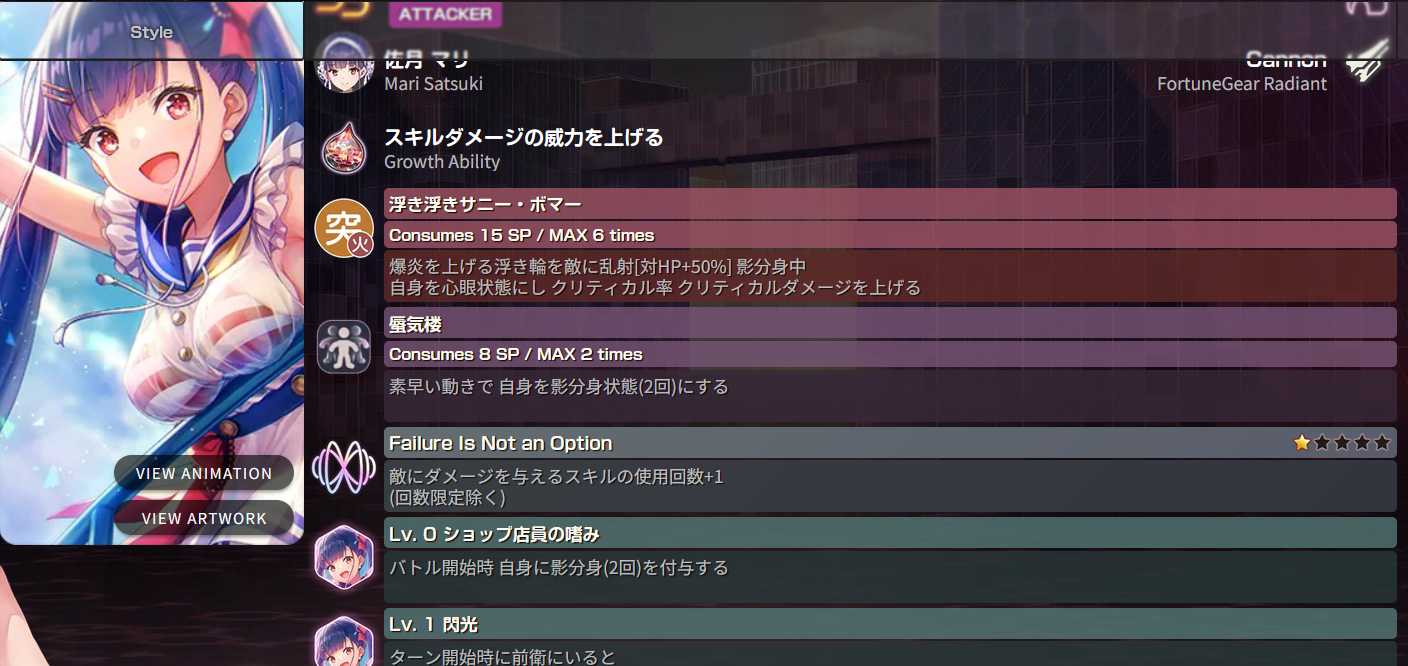1408x666 pixels.
Task: Click the FortuneGear Radiant label
Action: 1242,84
